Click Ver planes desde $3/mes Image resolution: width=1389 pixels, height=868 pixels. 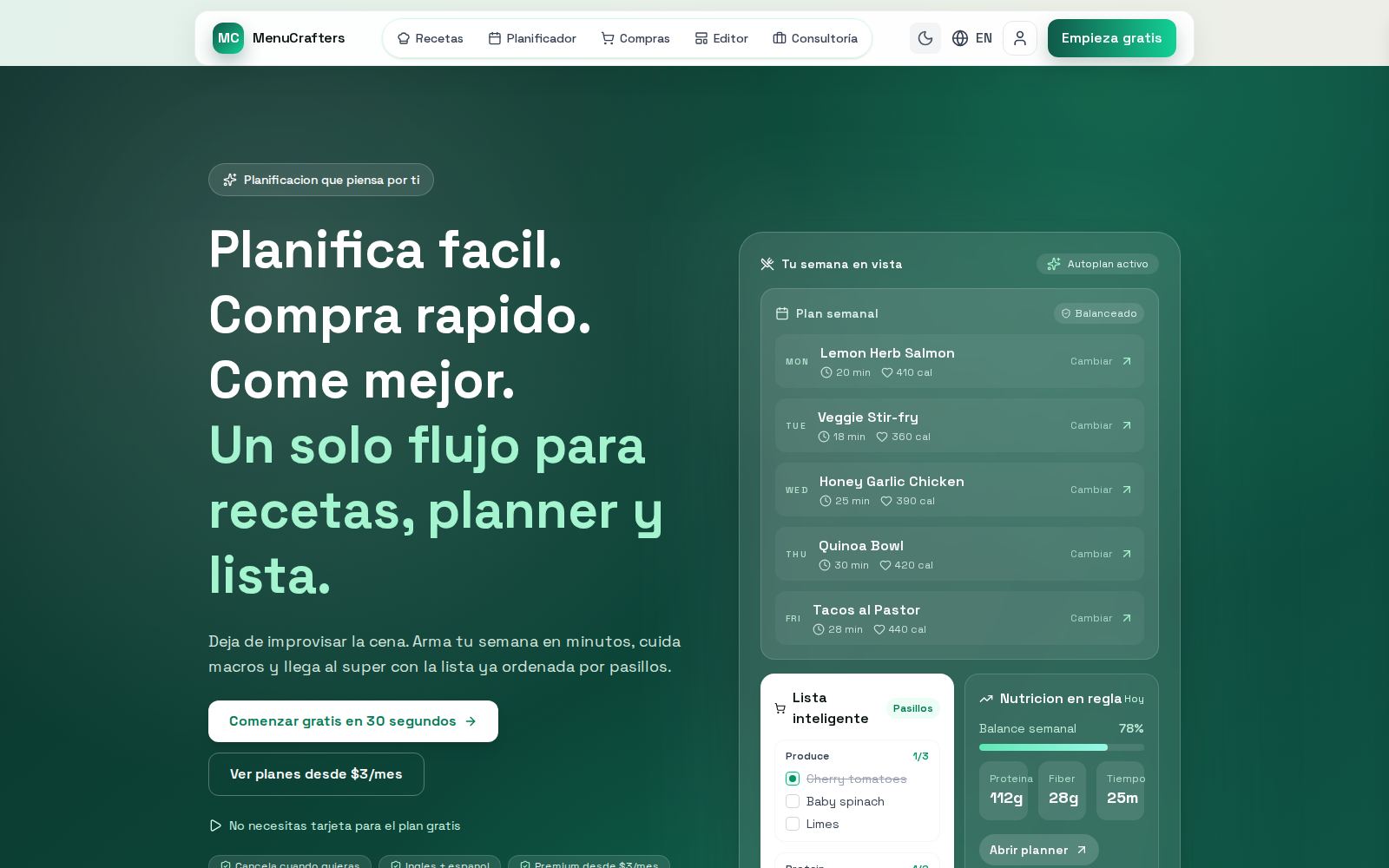point(316,774)
